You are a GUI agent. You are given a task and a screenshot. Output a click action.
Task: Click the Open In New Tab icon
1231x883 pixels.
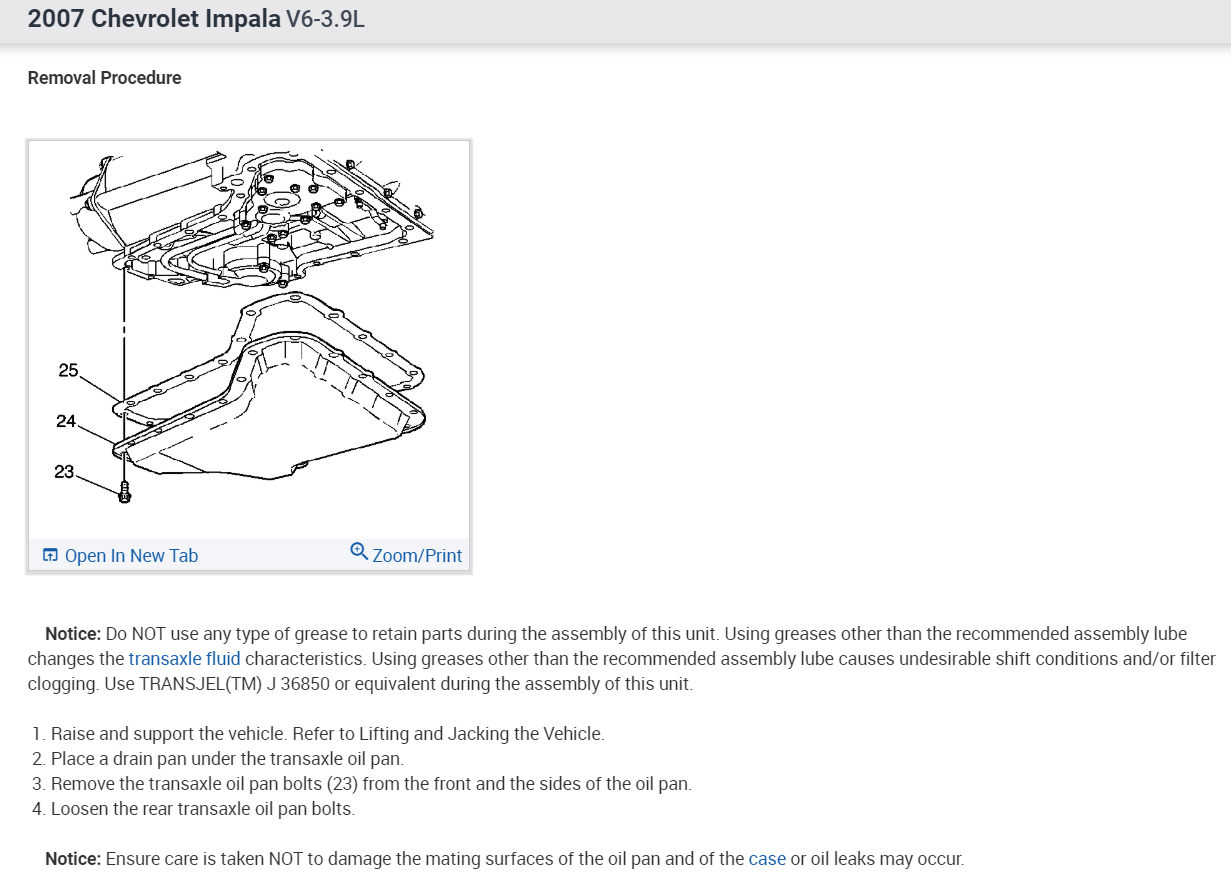click(50, 556)
